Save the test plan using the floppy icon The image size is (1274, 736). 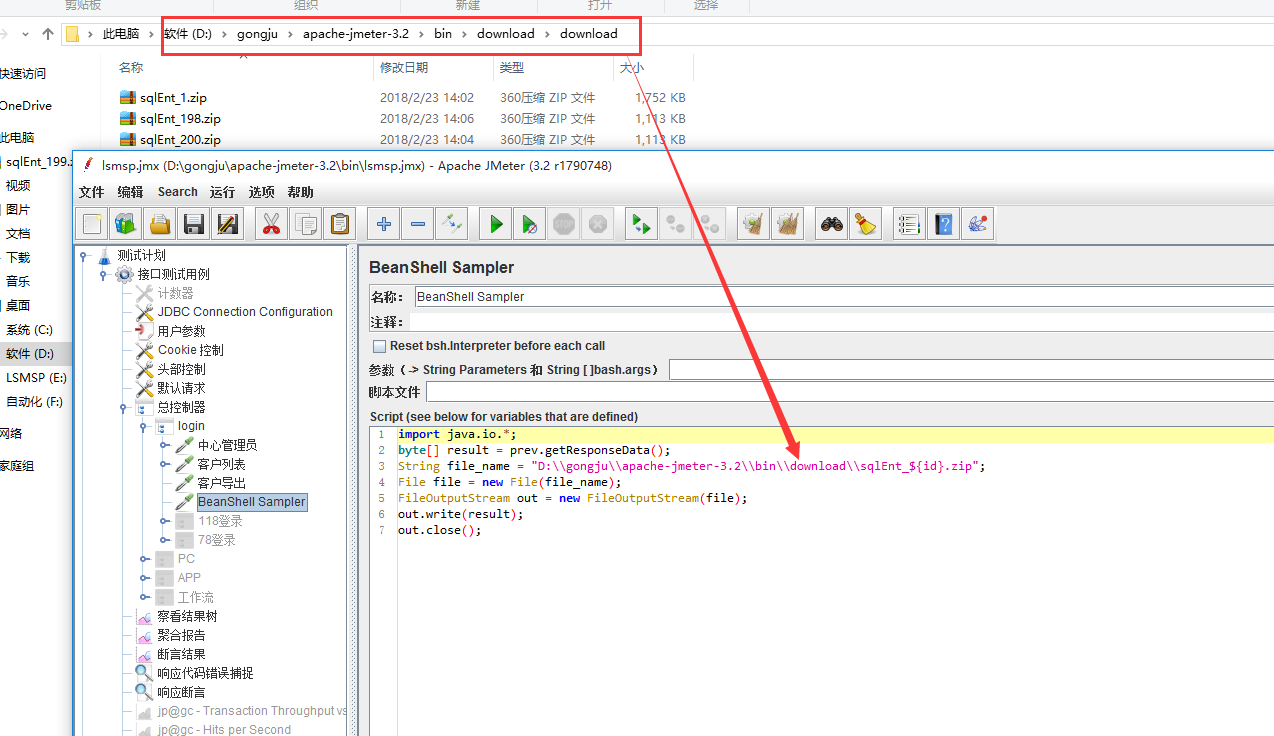[x=194, y=224]
